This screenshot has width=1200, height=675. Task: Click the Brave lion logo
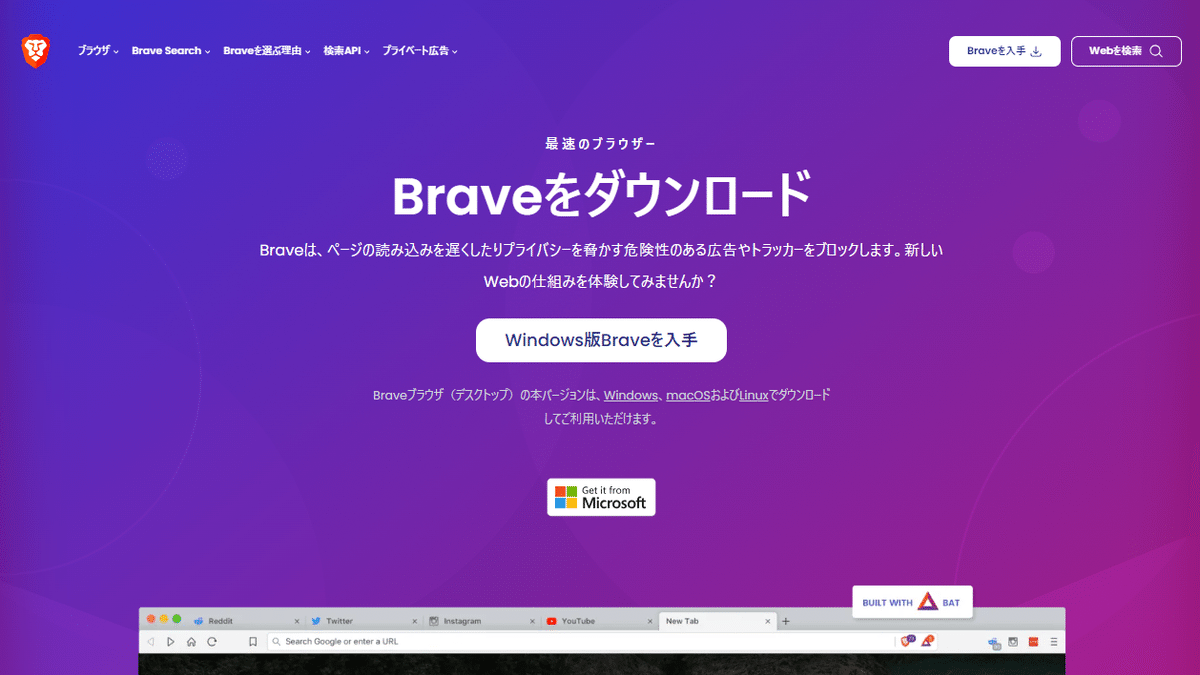point(36,51)
